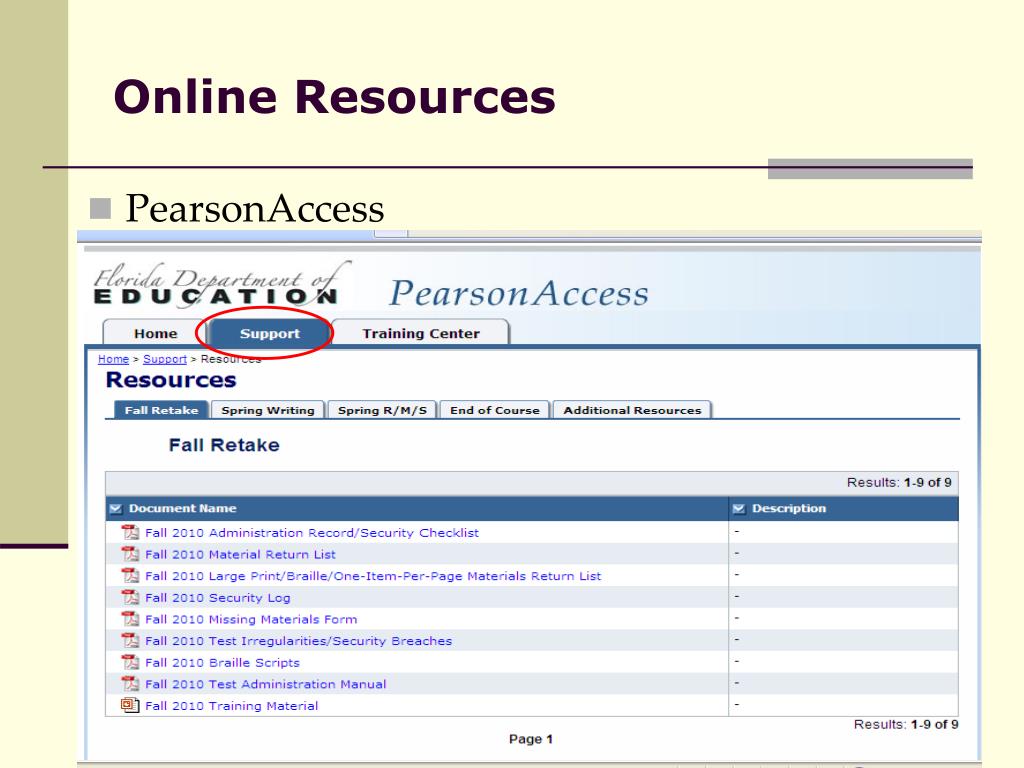
Task: Click PDF icon beside Fall 2010 Material Return List
Action: (131, 554)
